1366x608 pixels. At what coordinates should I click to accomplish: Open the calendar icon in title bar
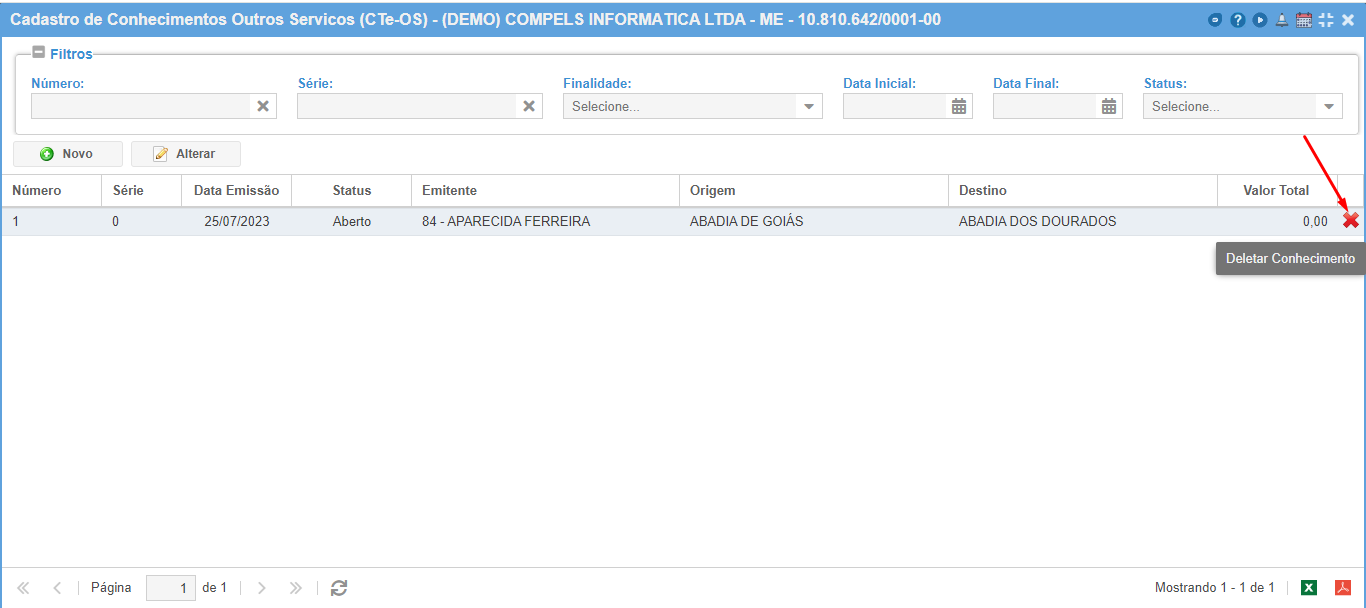tap(1303, 20)
